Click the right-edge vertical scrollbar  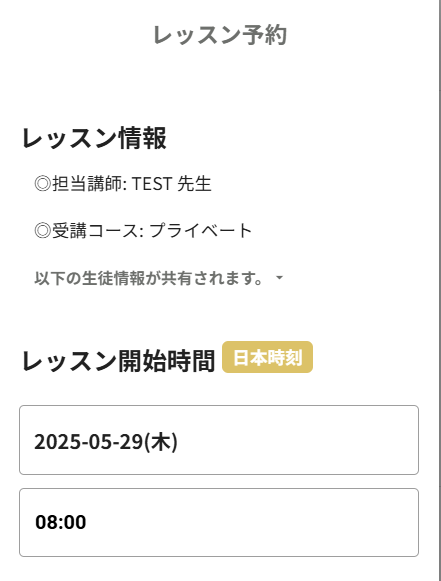point(440,290)
